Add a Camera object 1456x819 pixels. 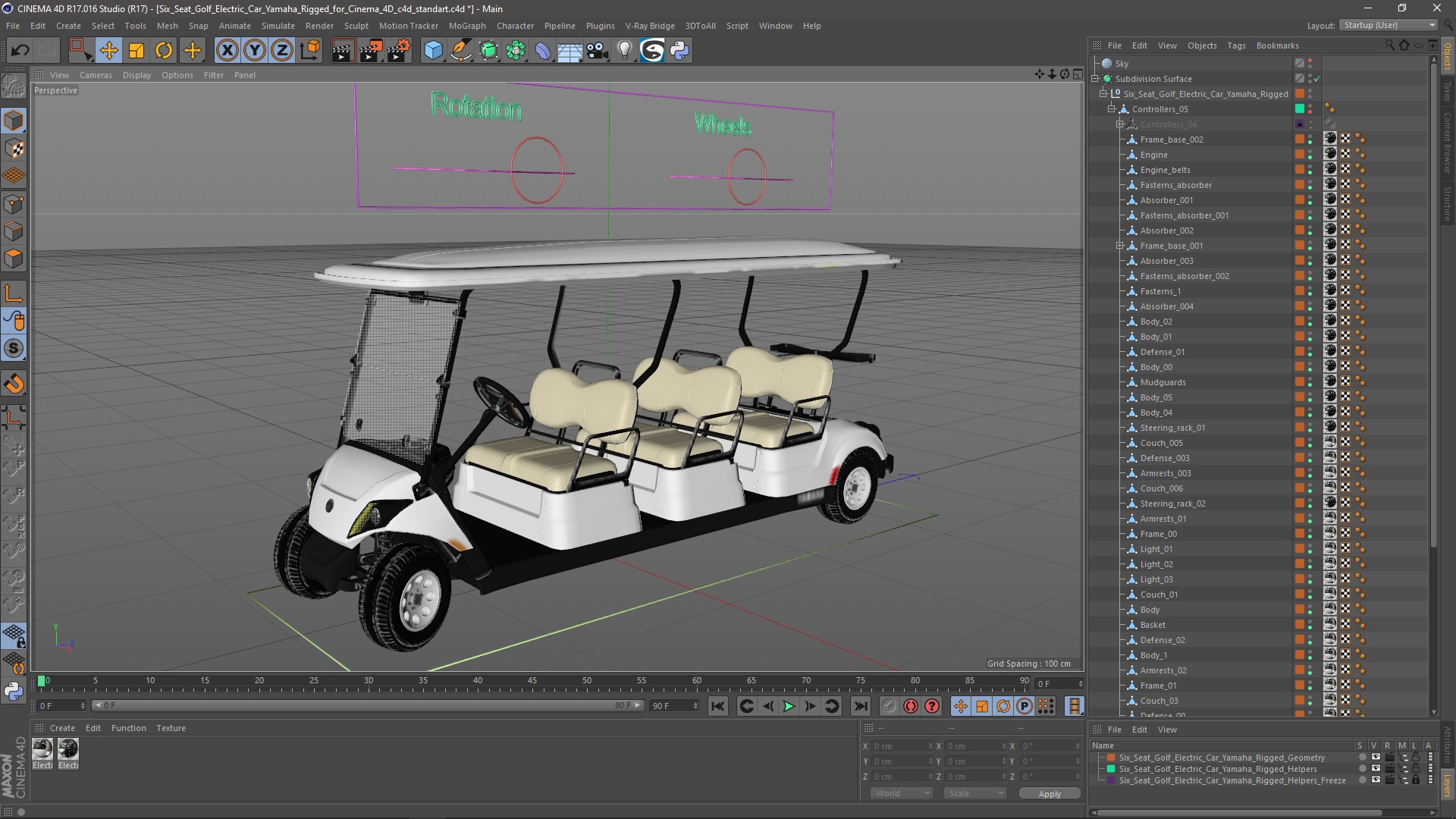(598, 51)
